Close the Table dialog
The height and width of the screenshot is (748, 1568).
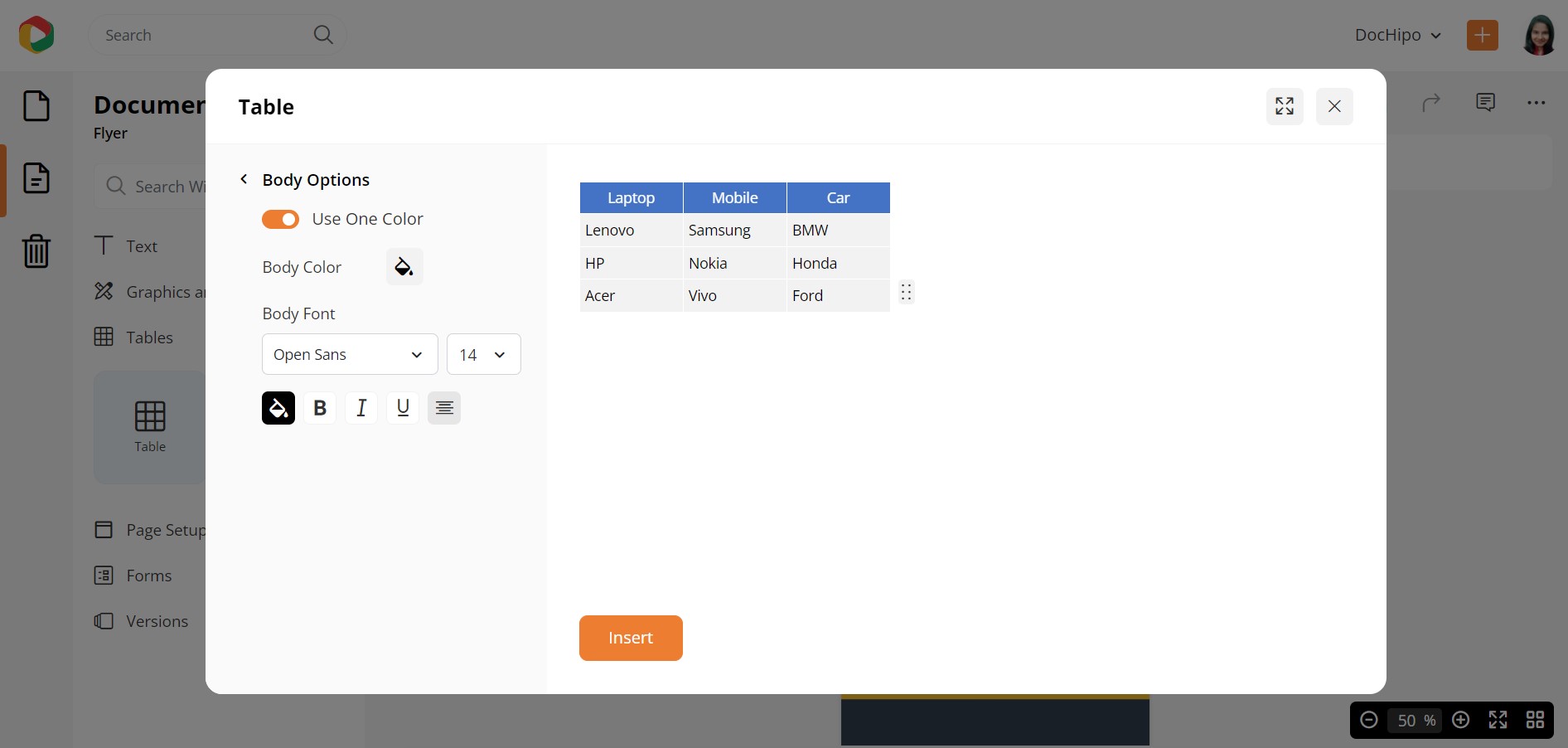[x=1334, y=106]
